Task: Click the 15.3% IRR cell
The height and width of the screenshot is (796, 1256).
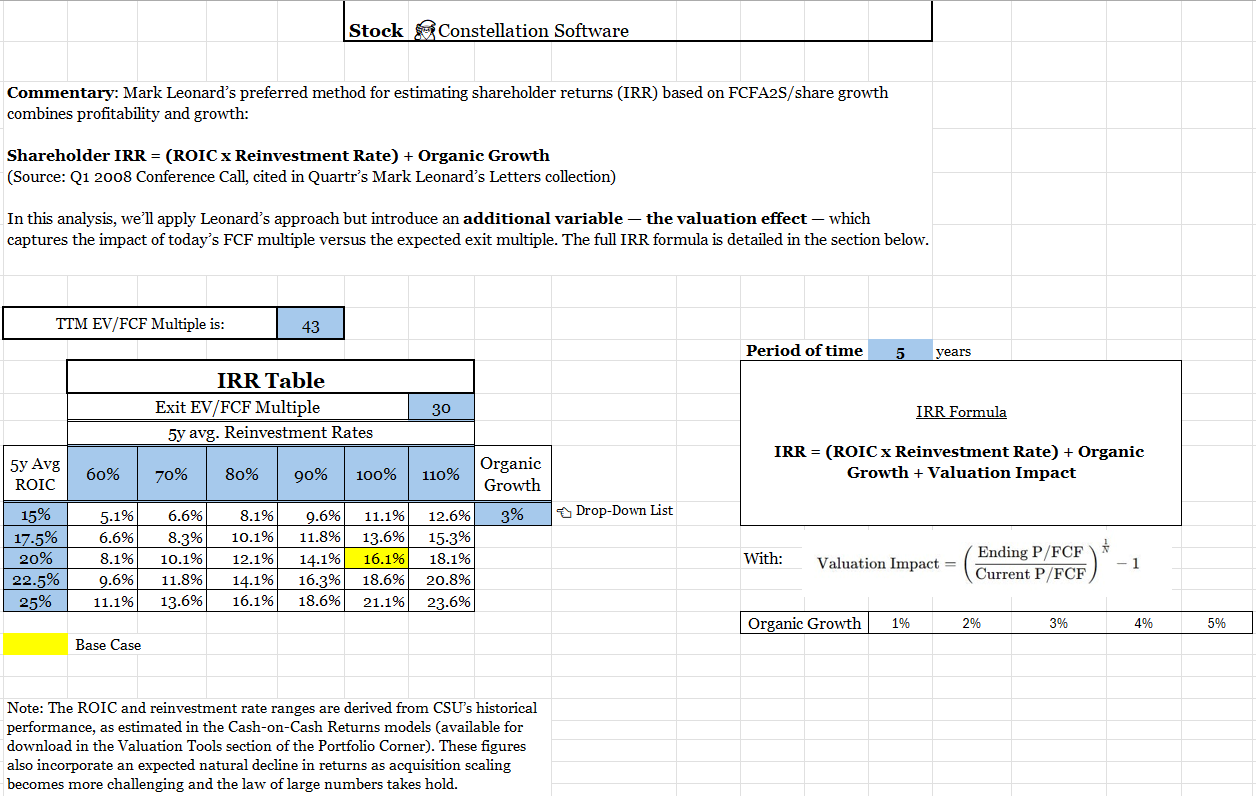Action: coord(441,537)
